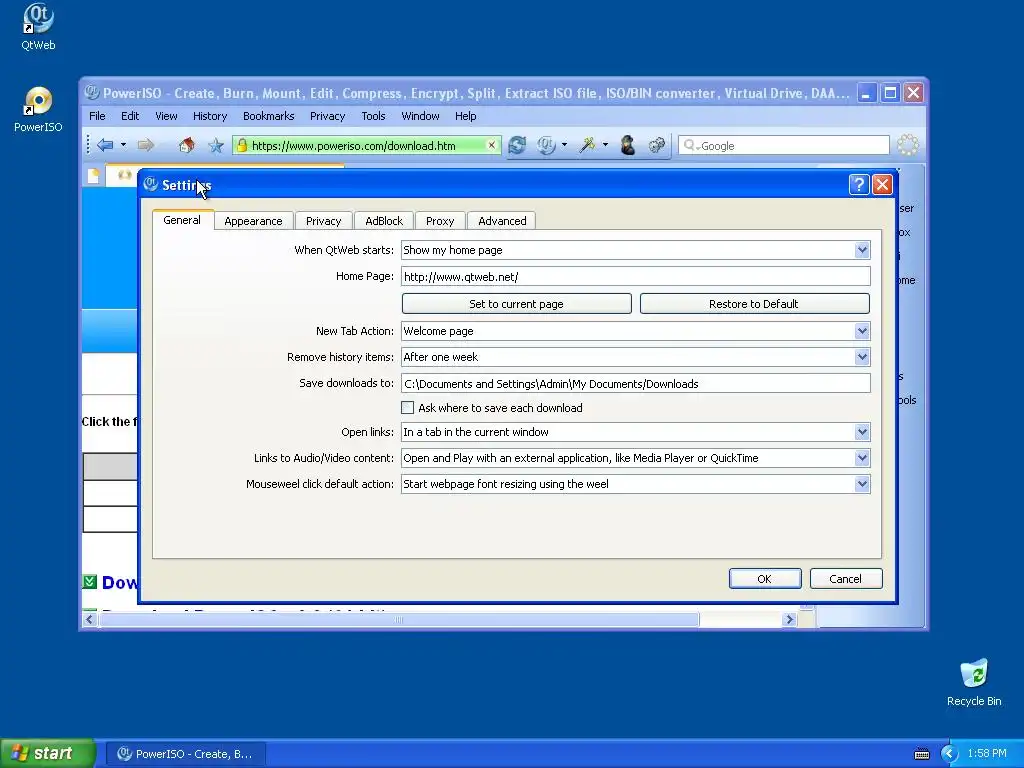This screenshot has width=1024, height=768.
Task: Switch to the Appearance tab
Action: tap(253, 221)
